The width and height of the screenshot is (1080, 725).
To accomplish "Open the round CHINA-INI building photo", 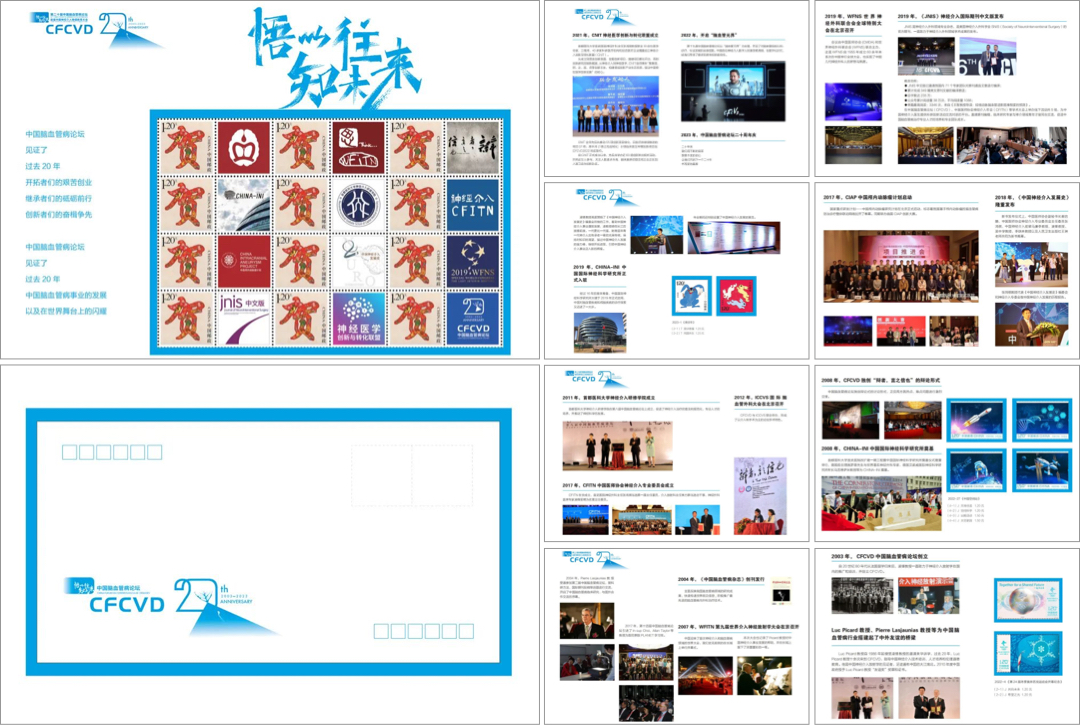I will [600, 333].
